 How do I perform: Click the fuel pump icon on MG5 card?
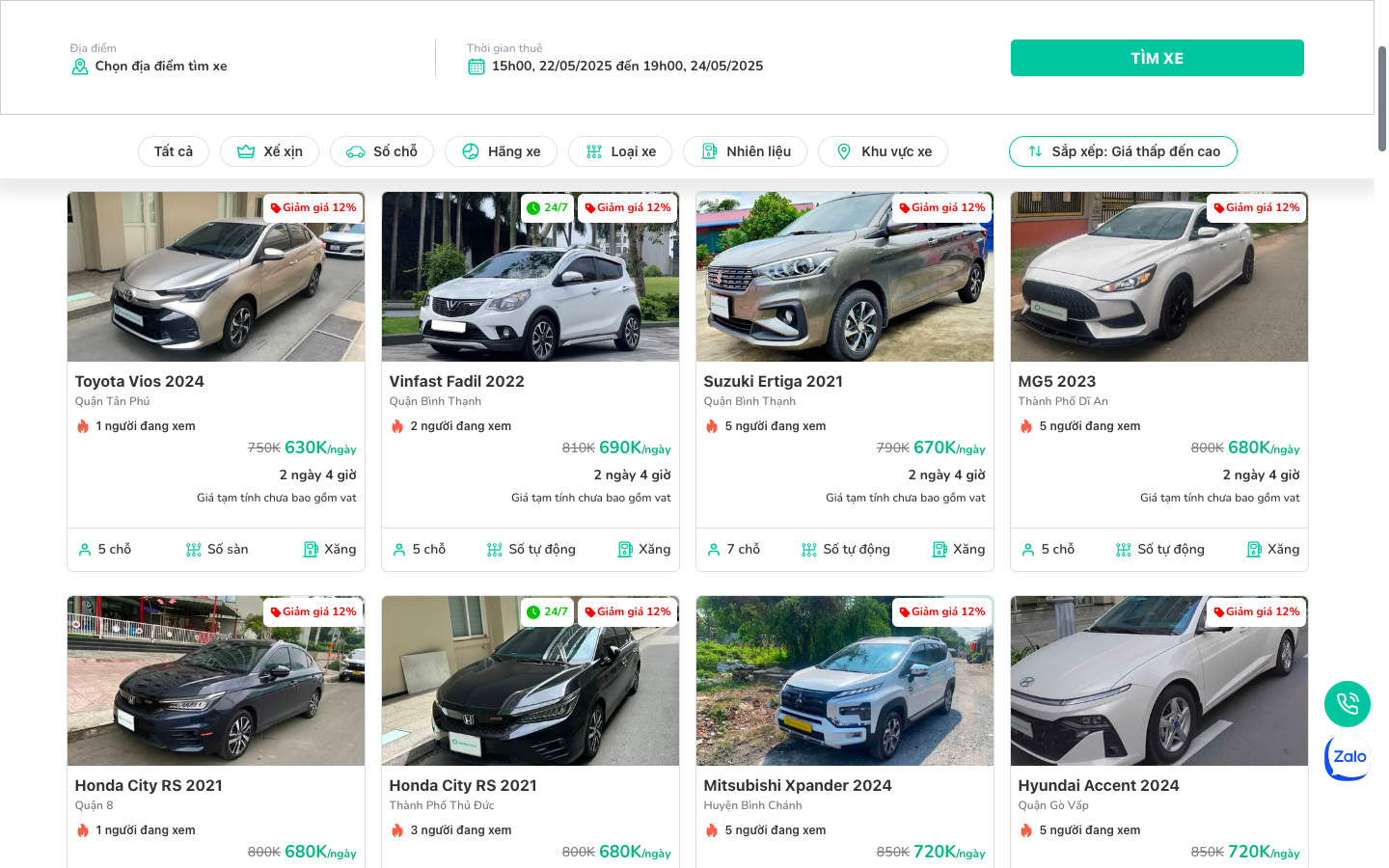click(1254, 550)
